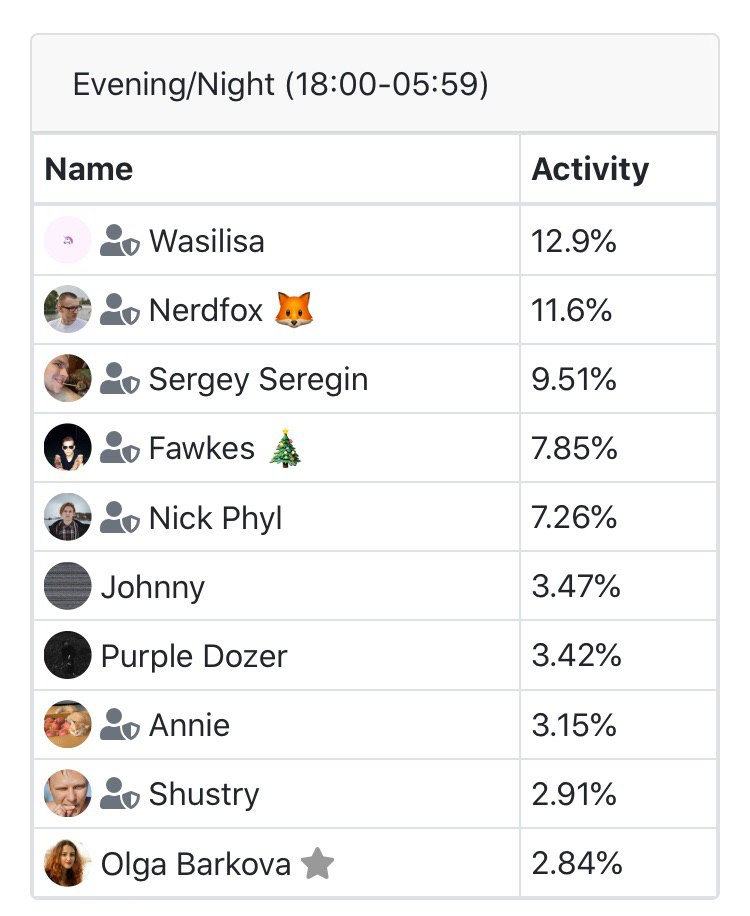Click the admin badge icon next to Nick Phyl
The image size is (750, 916).
[120, 518]
